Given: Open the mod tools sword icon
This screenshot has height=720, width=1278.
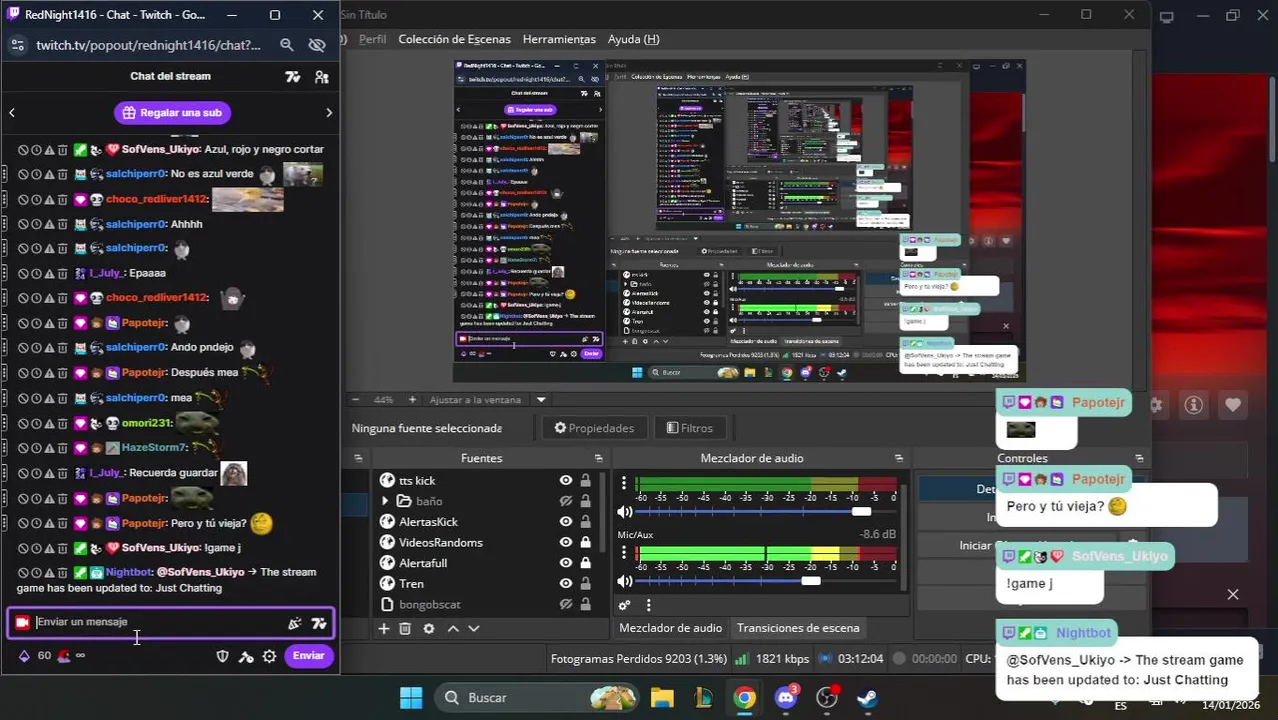Looking at the screenshot, I should click(x=246, y=656).
